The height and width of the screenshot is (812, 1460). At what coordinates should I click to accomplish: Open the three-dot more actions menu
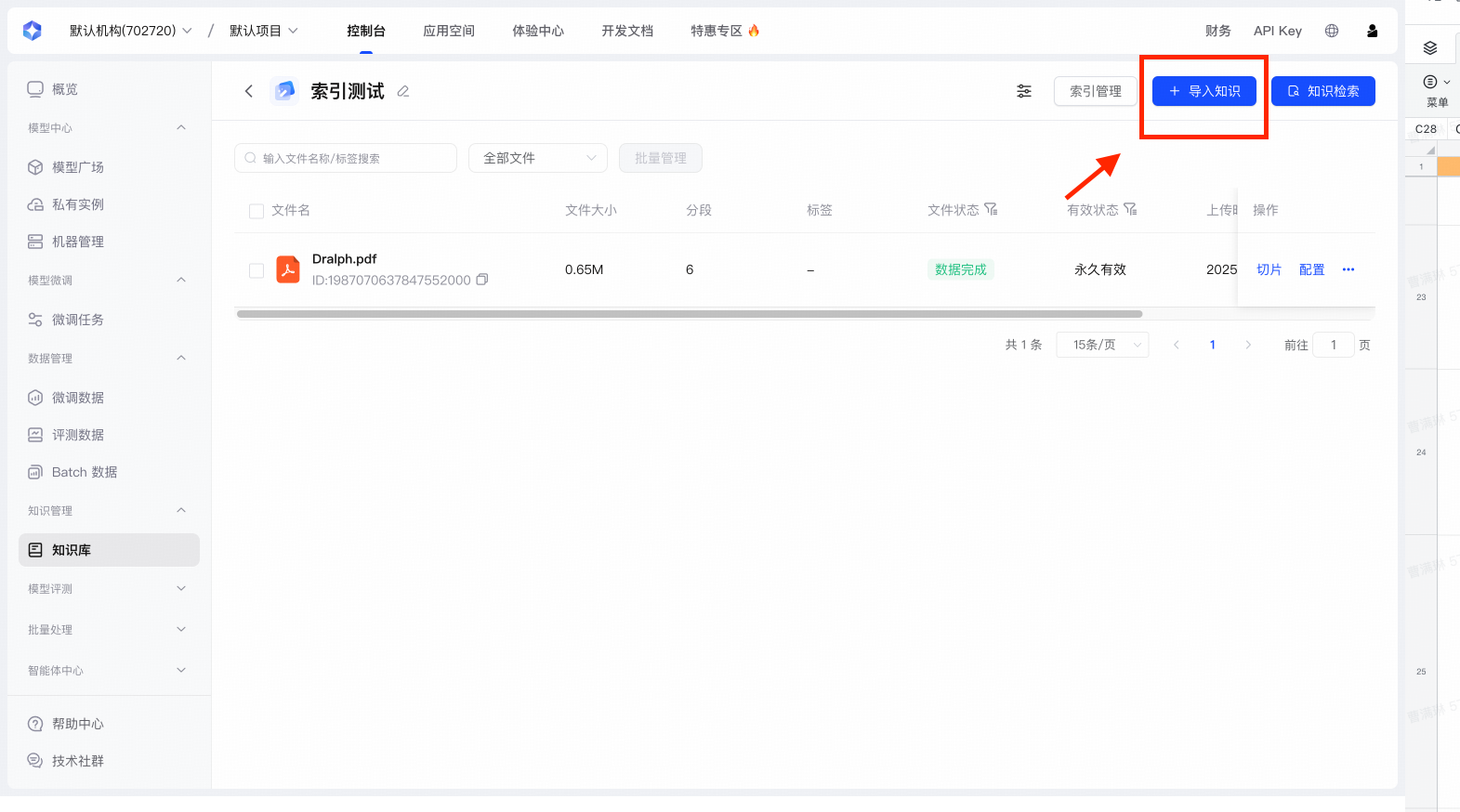tap(1348, 269)
